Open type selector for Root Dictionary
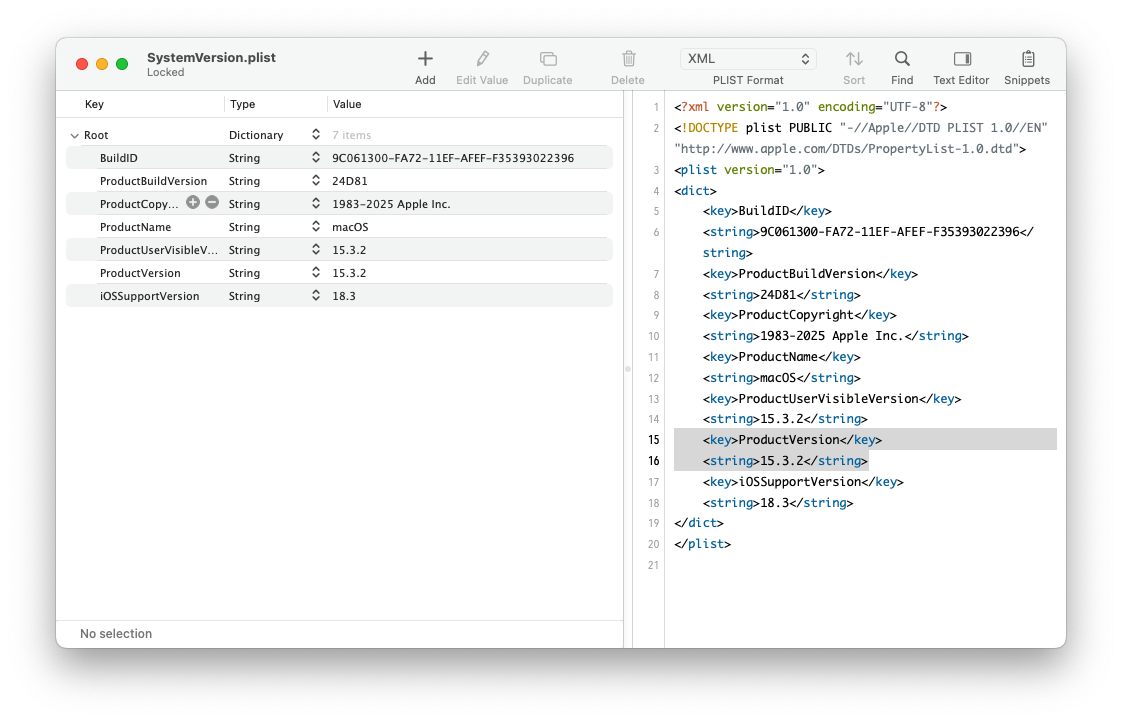The image size is (1122, 722). [x=316, y=135]
